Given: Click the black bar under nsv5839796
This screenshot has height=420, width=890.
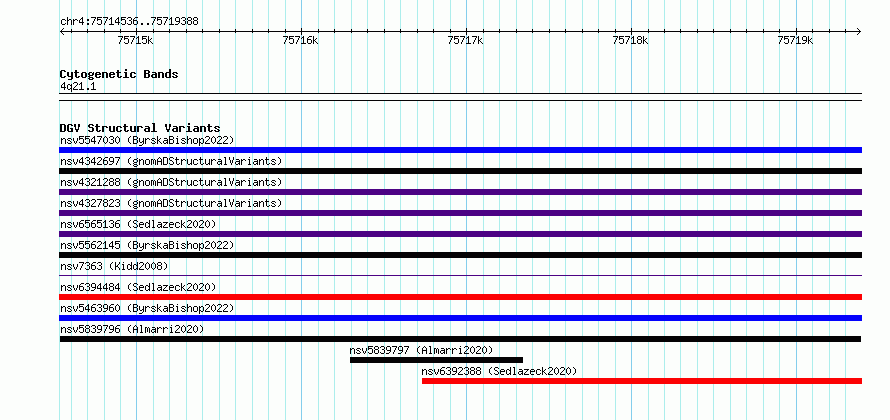Looking at the screenshot, I should [460, 339].
